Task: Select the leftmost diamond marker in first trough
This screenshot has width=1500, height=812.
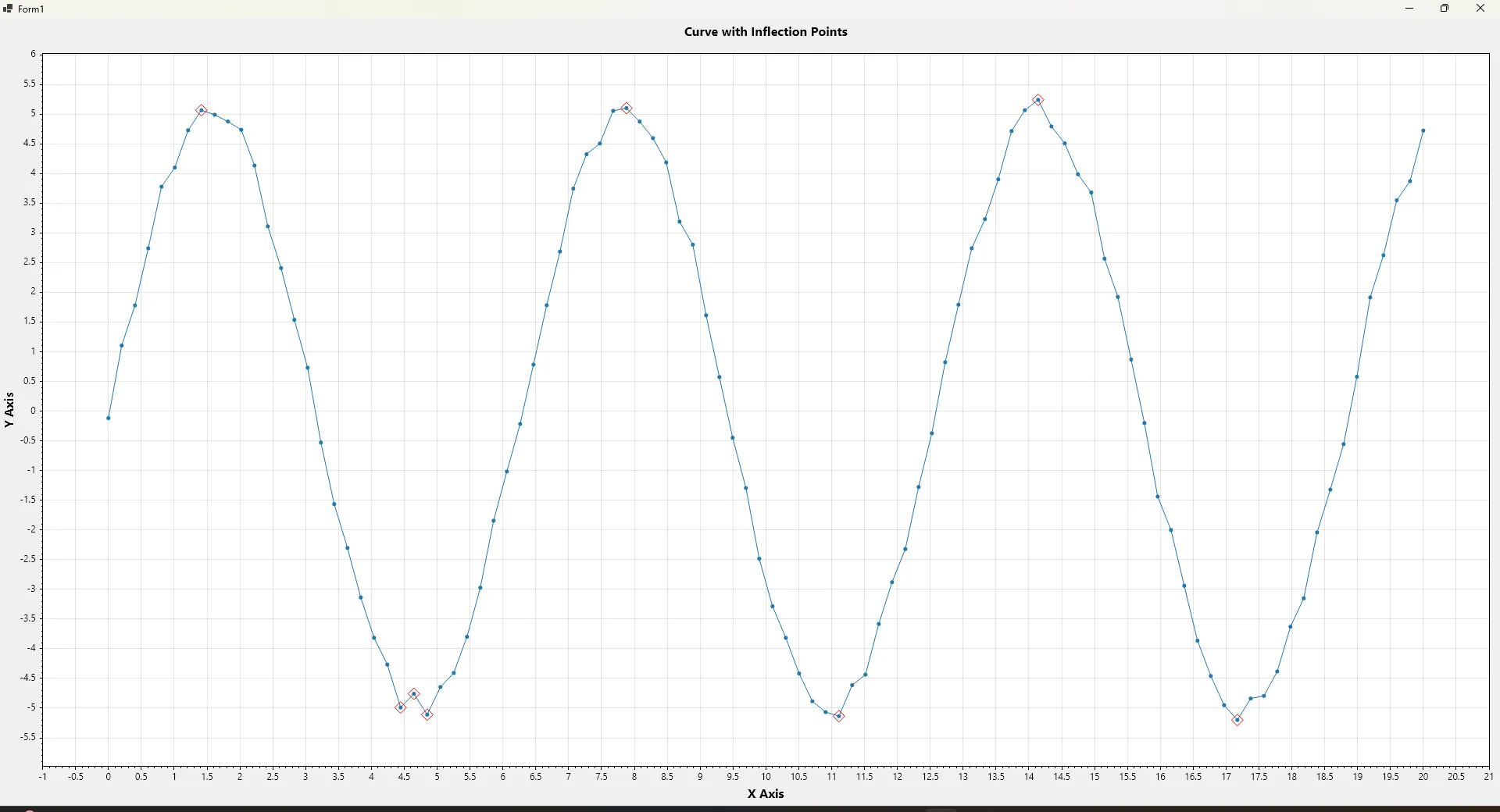Action: (x=401, y=708)
